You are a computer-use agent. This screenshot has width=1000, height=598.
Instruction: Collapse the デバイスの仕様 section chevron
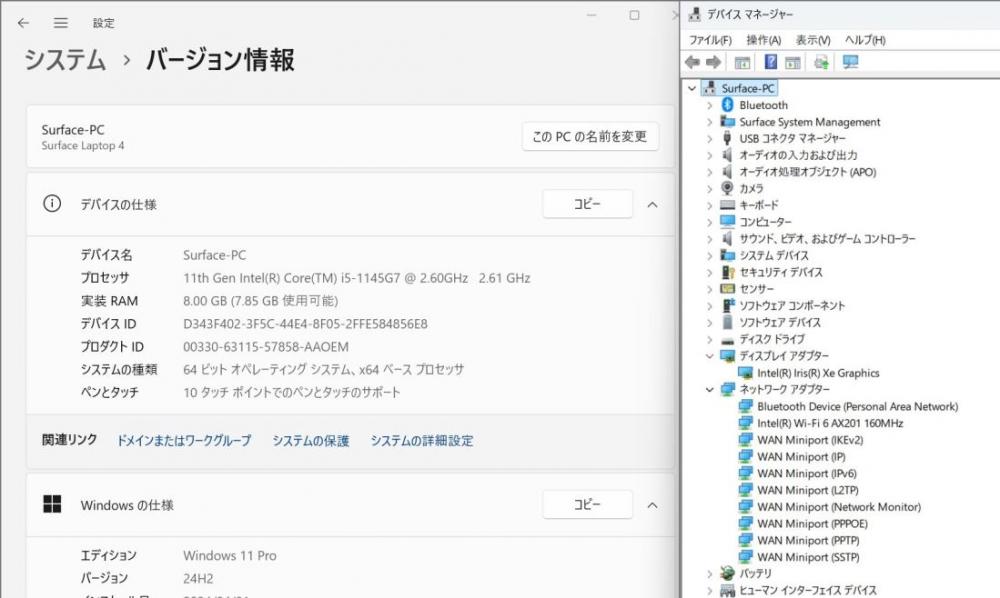652,205
